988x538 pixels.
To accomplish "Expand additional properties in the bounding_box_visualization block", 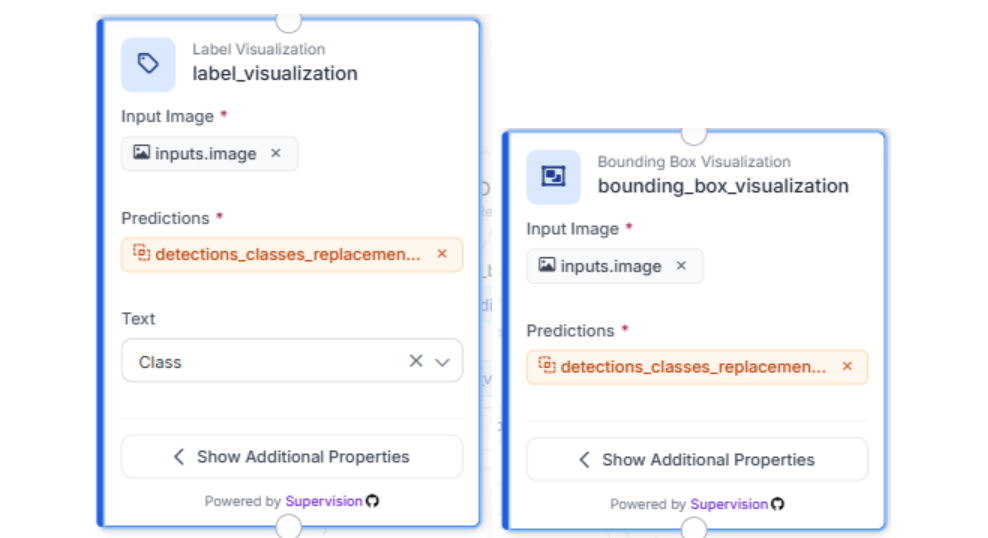I will 697,460.
